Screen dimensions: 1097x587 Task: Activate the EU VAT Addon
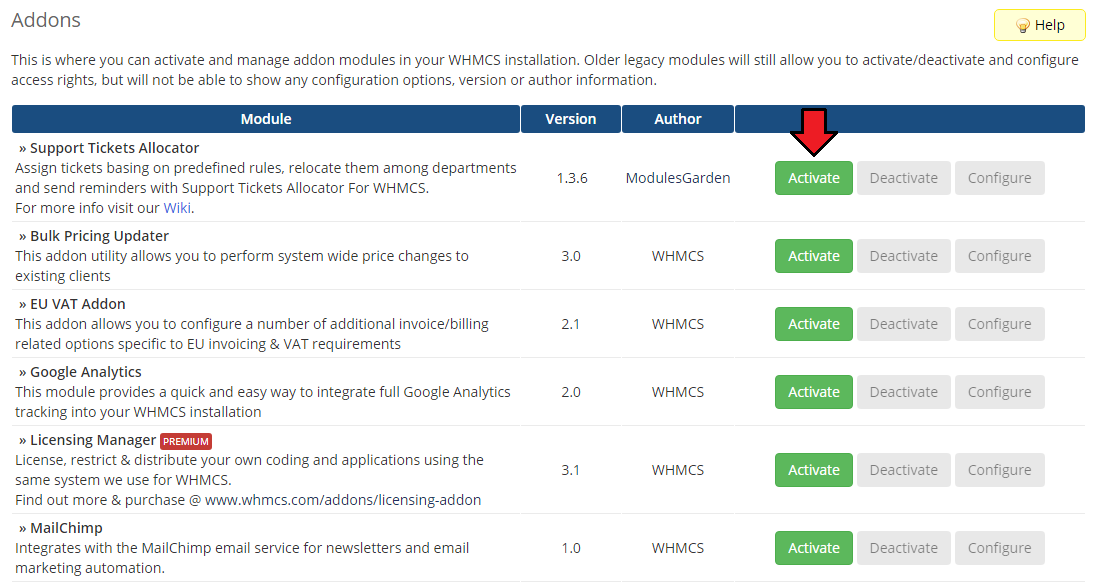pyautogui.click(x=814, y=324)
